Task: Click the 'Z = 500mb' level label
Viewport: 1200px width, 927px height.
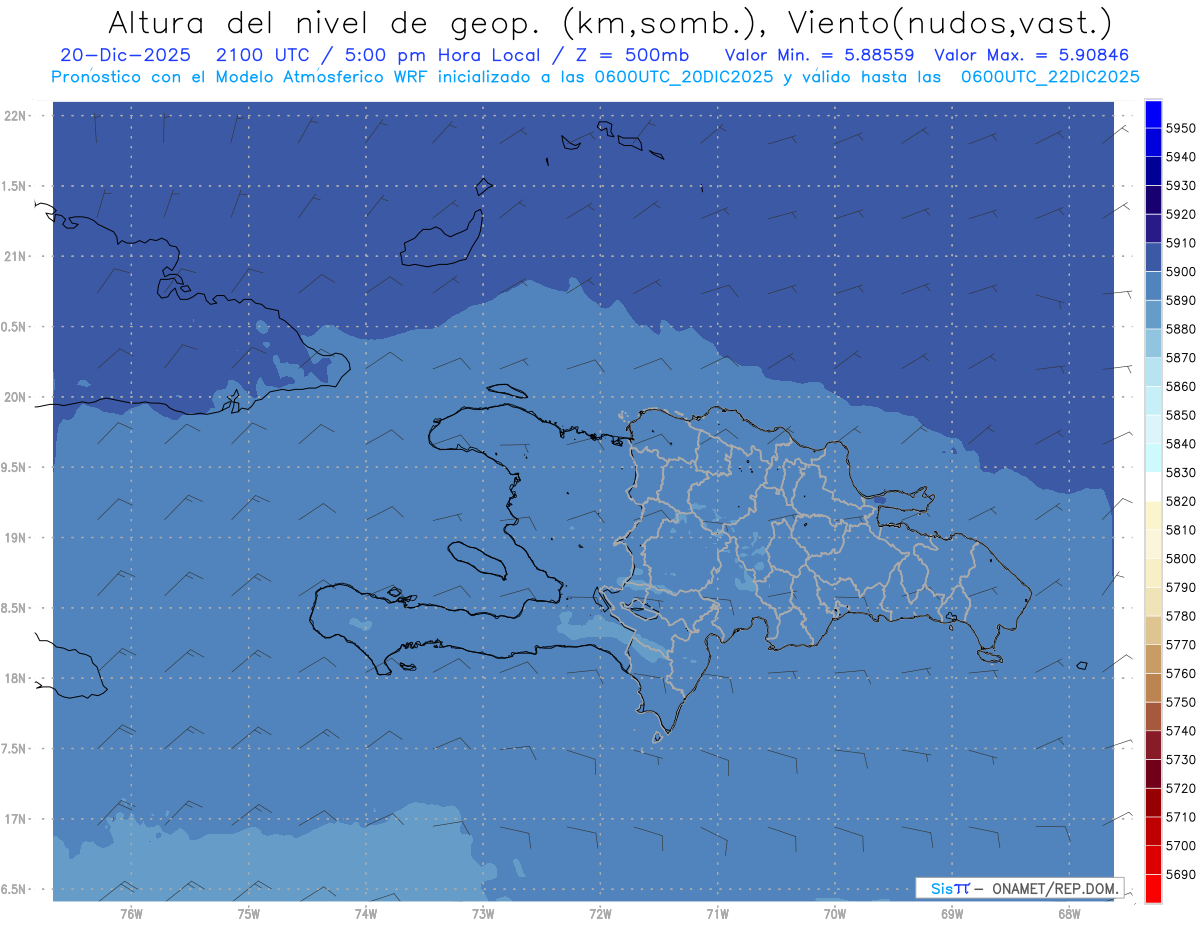Action: click(x=630, y=55)
